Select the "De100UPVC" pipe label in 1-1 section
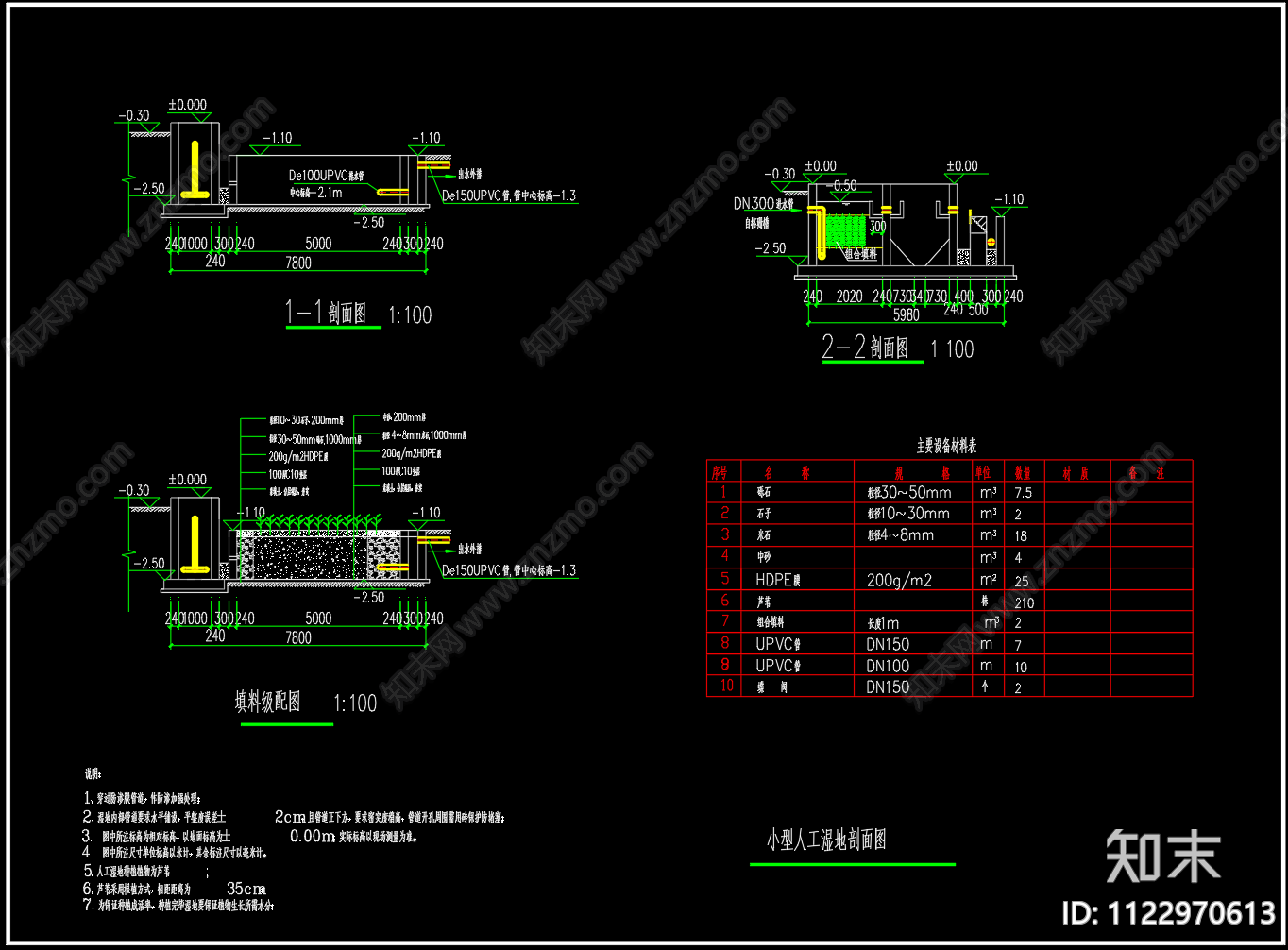 click(x=317, y=176)
